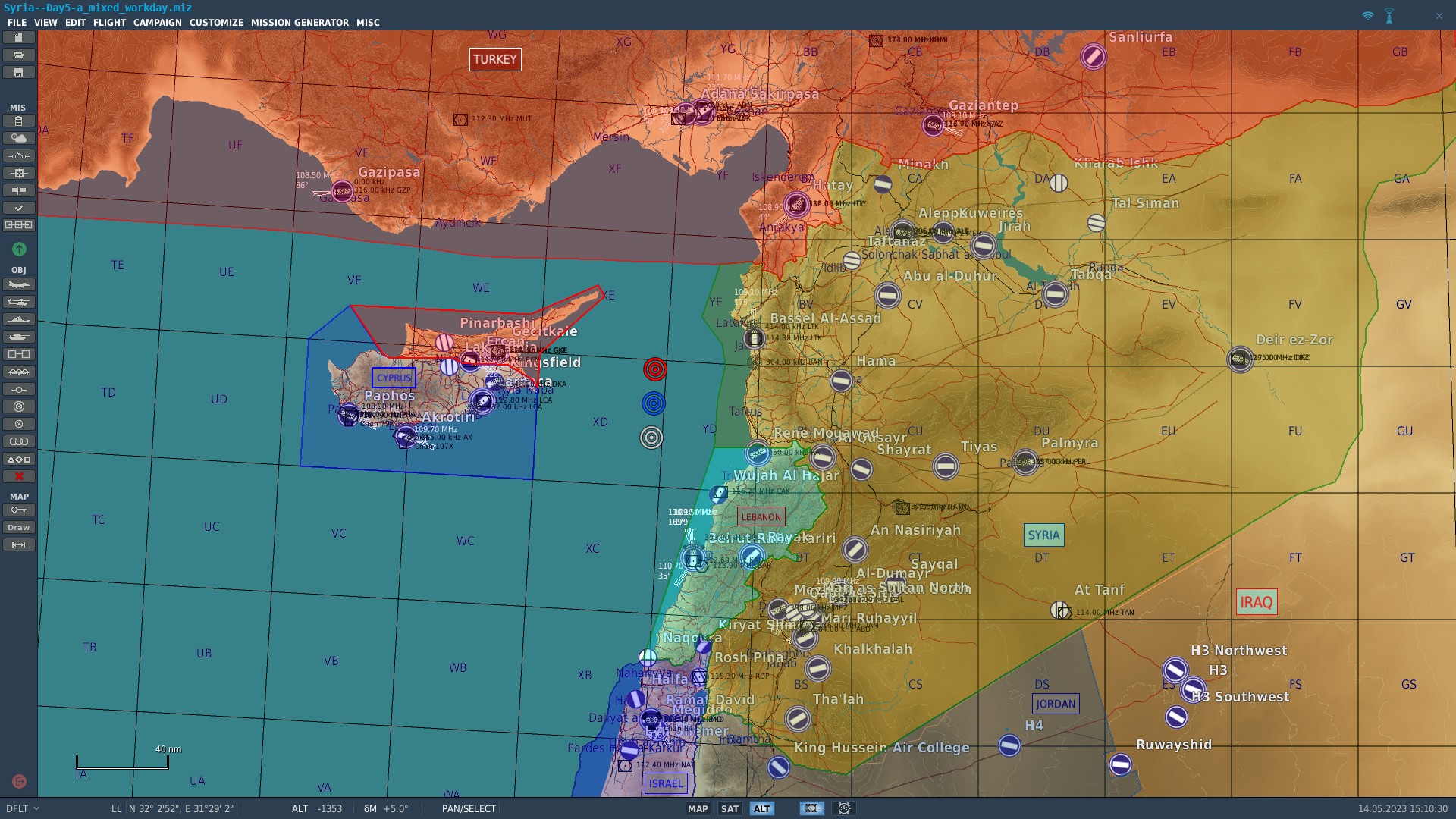Select the helicopter object tool
This screenshot has width=1456, height=819.
(x=19, y=303)
